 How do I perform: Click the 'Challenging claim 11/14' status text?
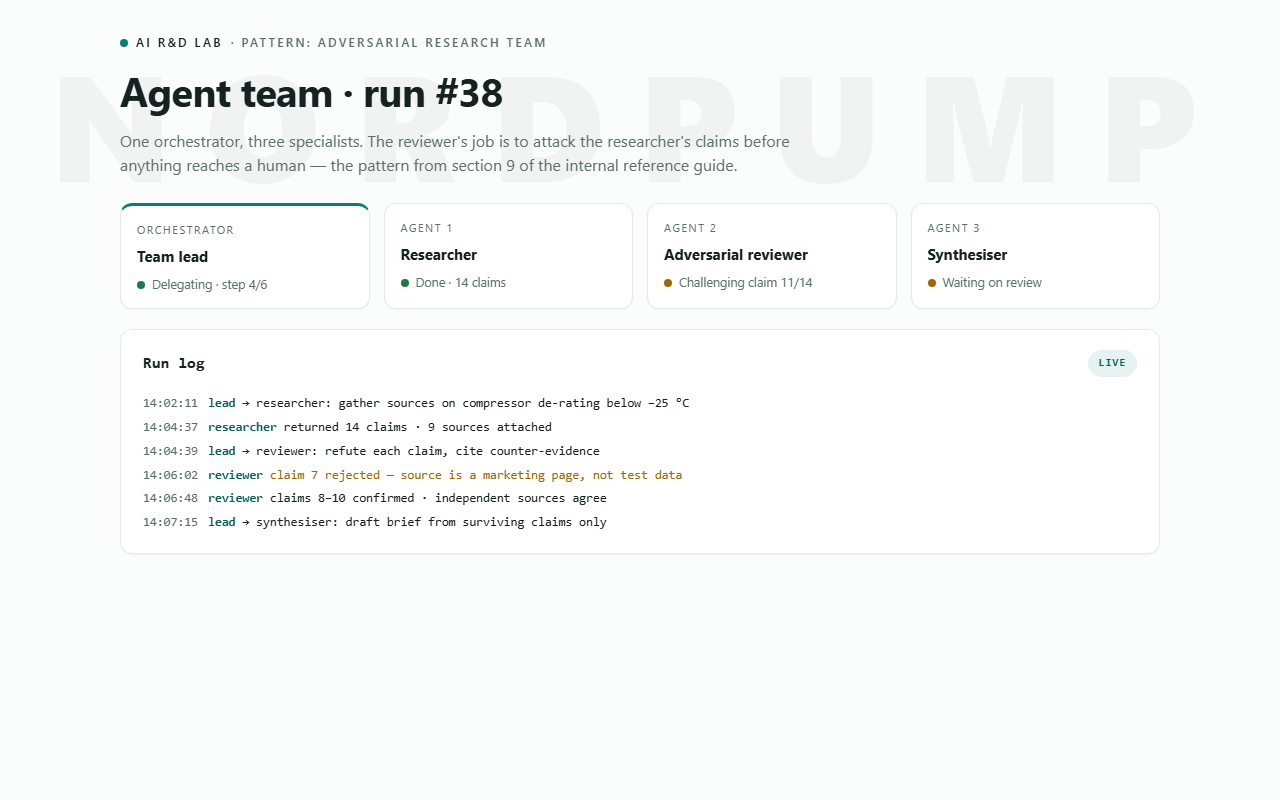[x=746, y=283]
